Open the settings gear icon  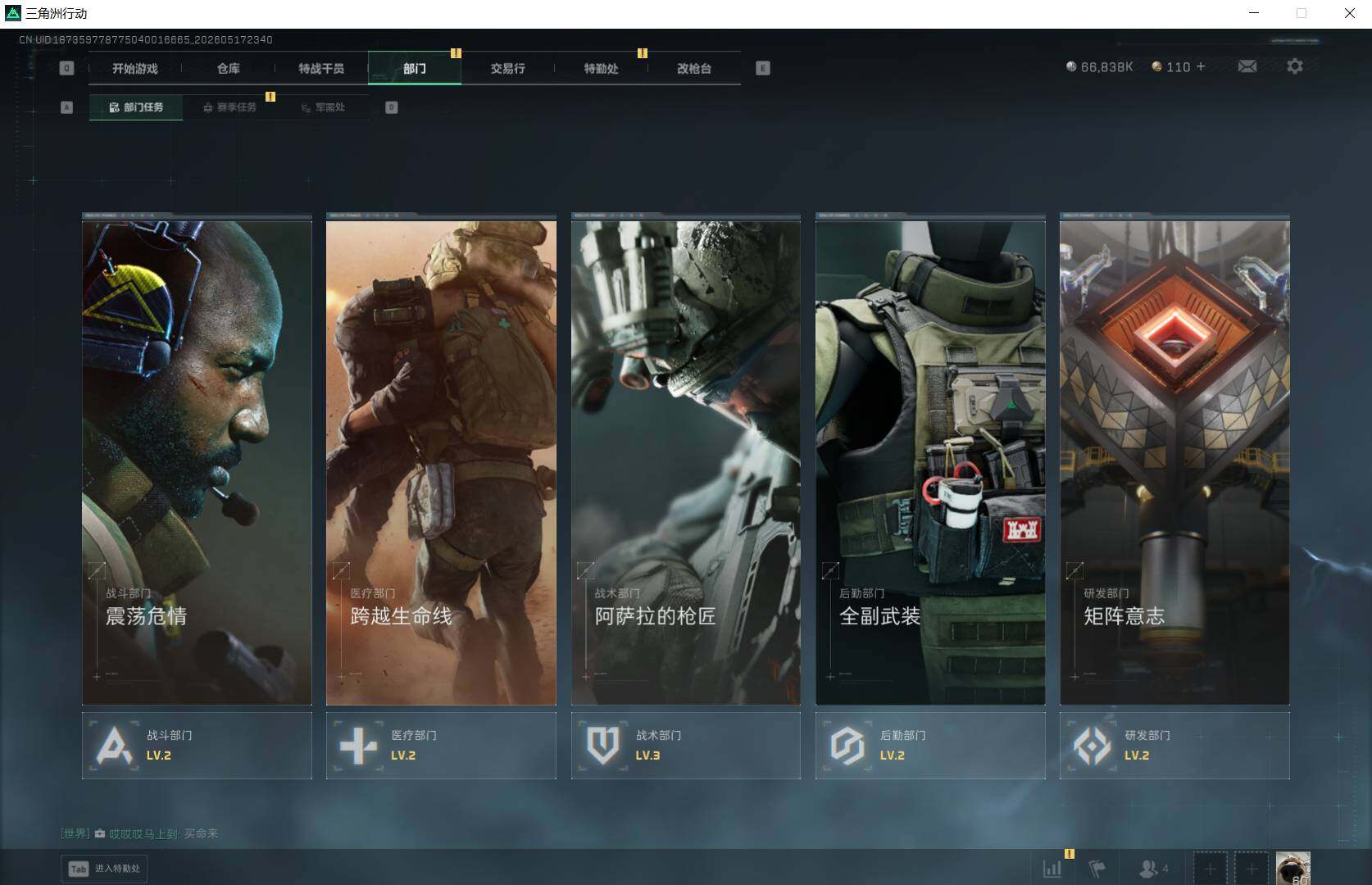tap(1294, 66)
